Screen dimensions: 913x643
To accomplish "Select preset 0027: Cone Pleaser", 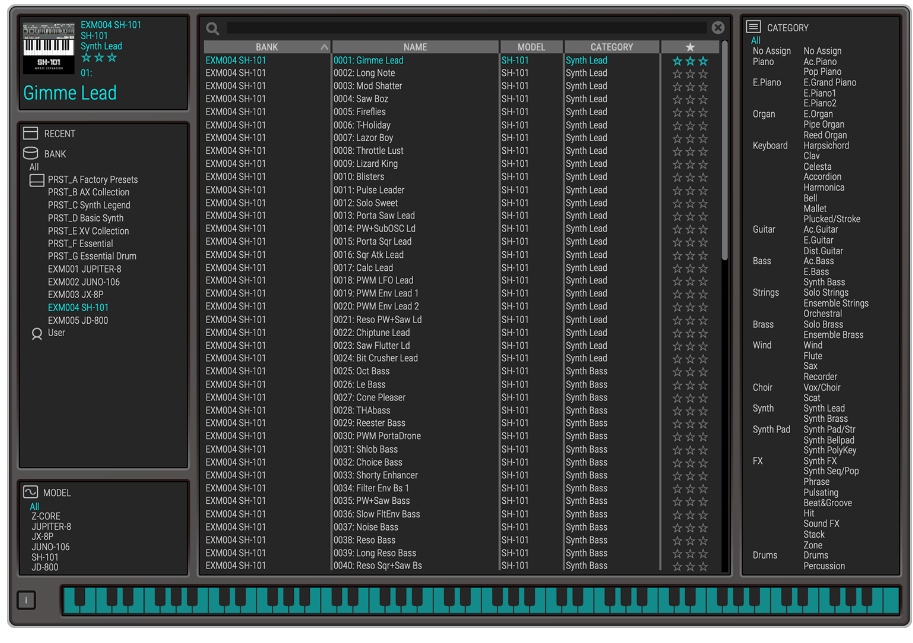I will 369,397.
